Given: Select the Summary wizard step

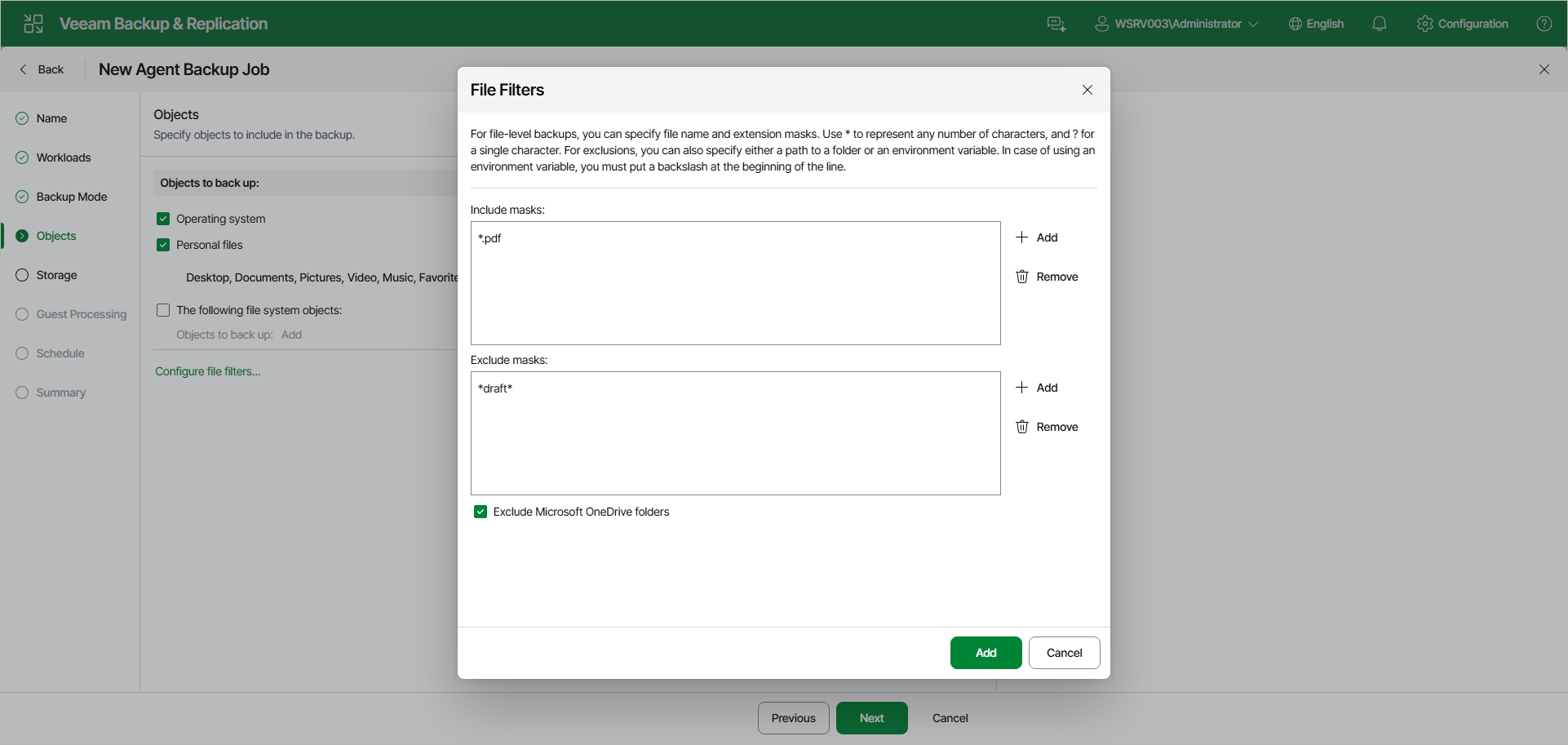Looking at the screenshot, I should pyautogui.click(x=60, y=392).
